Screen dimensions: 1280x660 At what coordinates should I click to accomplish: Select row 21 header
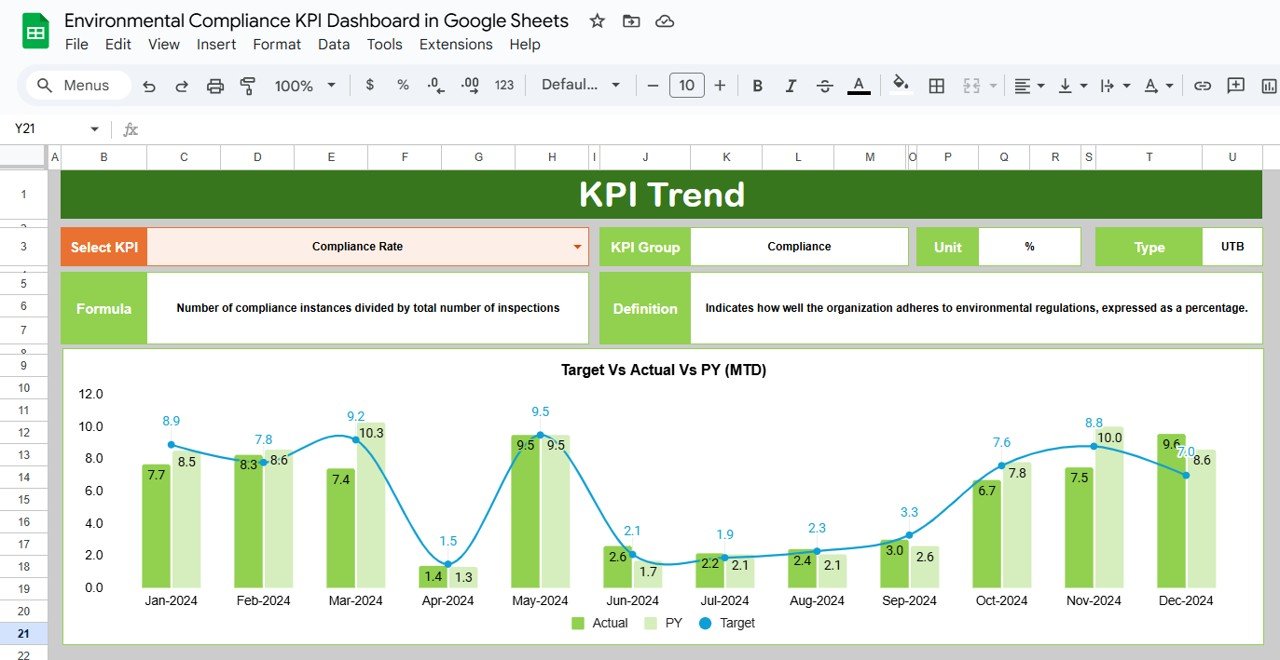24,634
